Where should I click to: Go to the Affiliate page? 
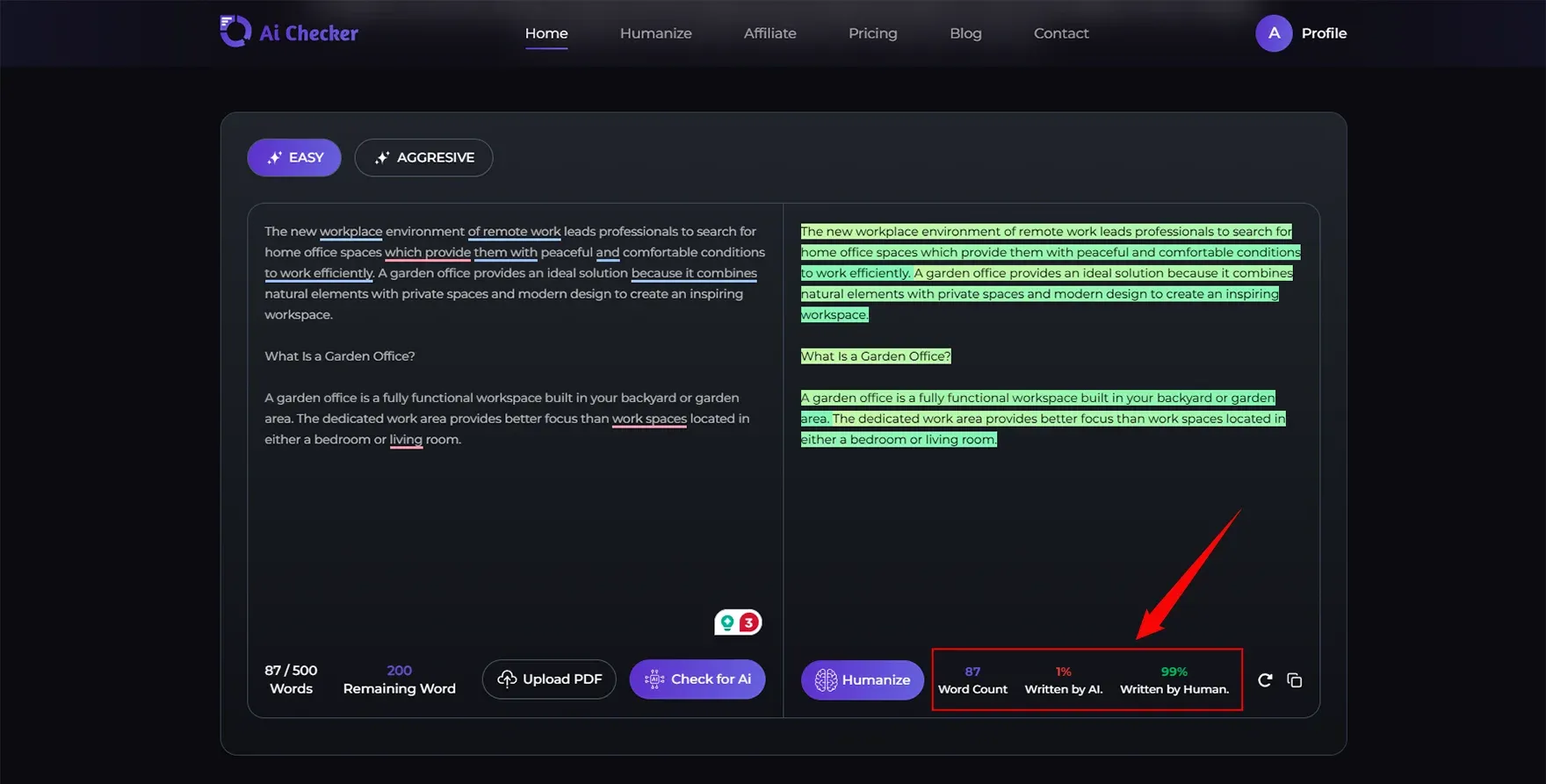point(770,33)
